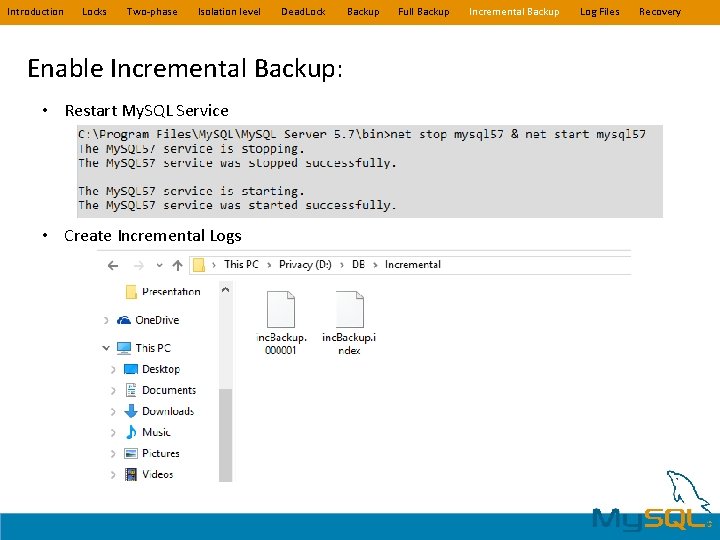This screenshot has height=540, width=720.
Task: Click the net stop mysql57 command line
Action: pyautogui.click(x=362, y=135)
